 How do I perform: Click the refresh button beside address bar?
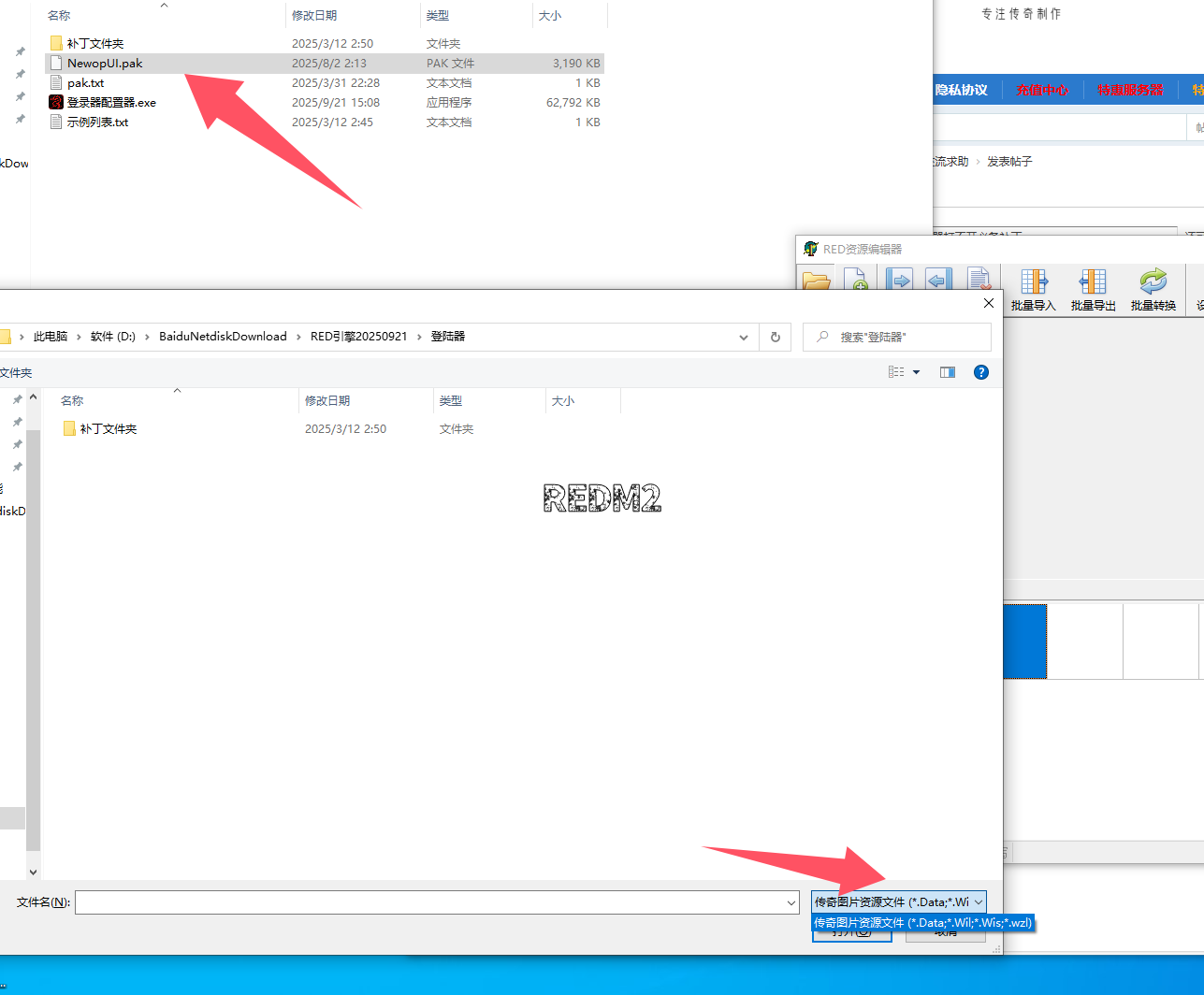[775, 337]
